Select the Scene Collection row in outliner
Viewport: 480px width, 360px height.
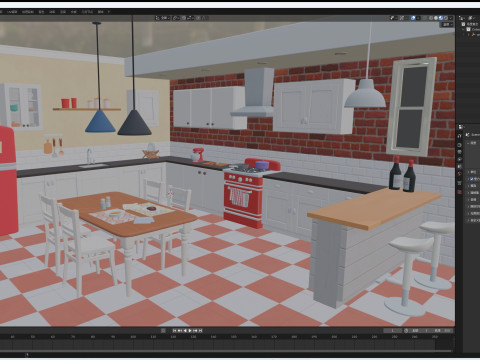[469, 24]
